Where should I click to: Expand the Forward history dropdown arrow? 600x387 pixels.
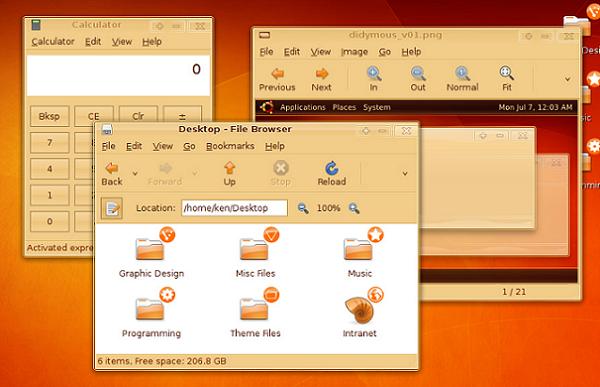pos(195,173)
